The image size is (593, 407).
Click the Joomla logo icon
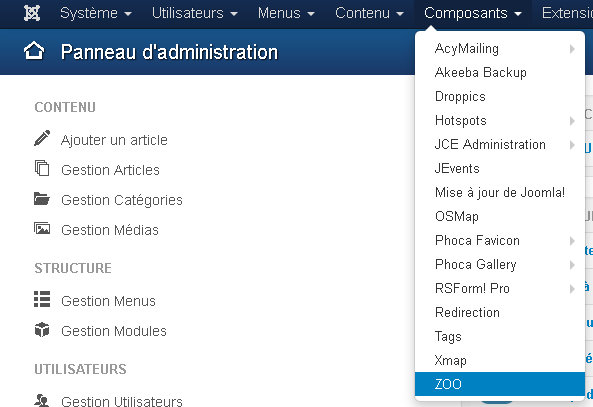(32, 13)
